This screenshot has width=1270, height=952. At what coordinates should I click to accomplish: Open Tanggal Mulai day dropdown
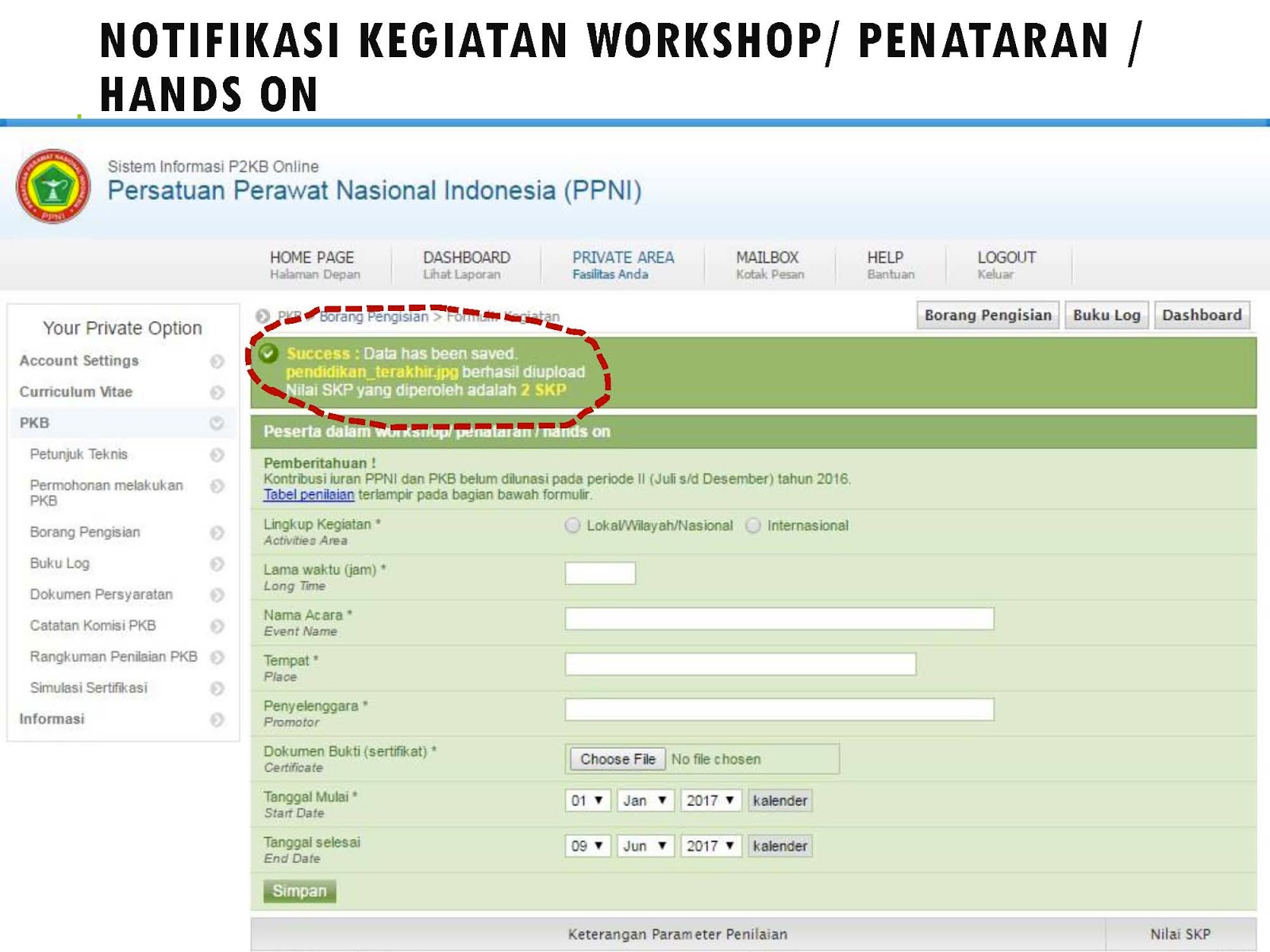pyautogui.click(x=588, y=800)
